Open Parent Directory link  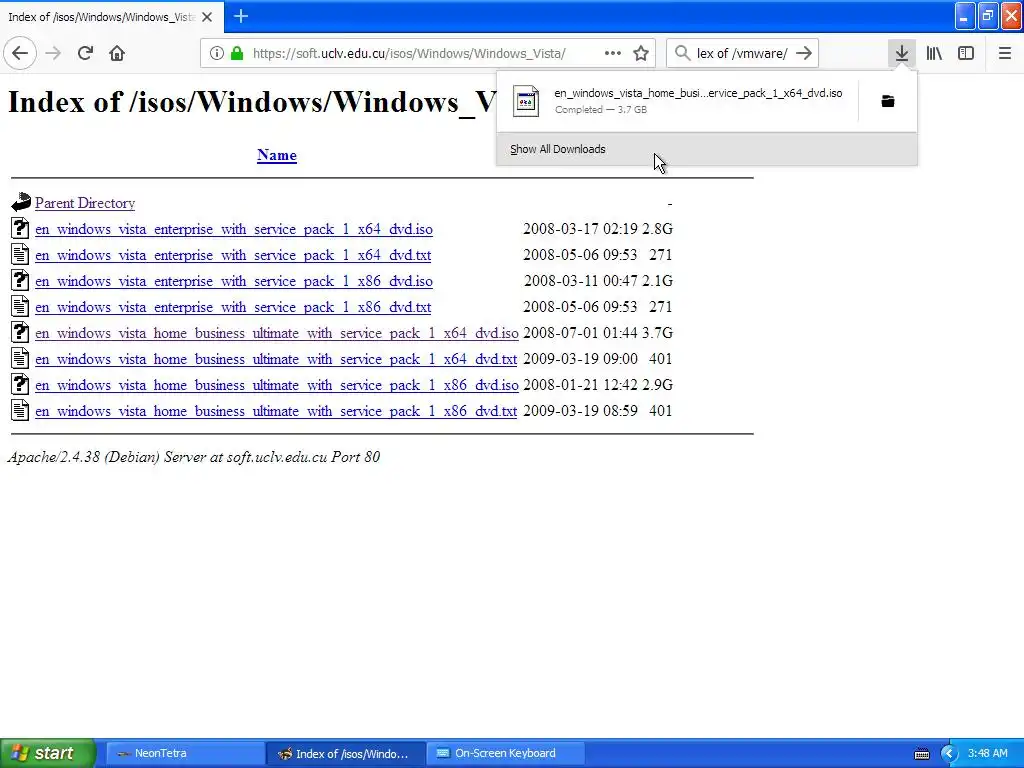click(x=85, y=203)
